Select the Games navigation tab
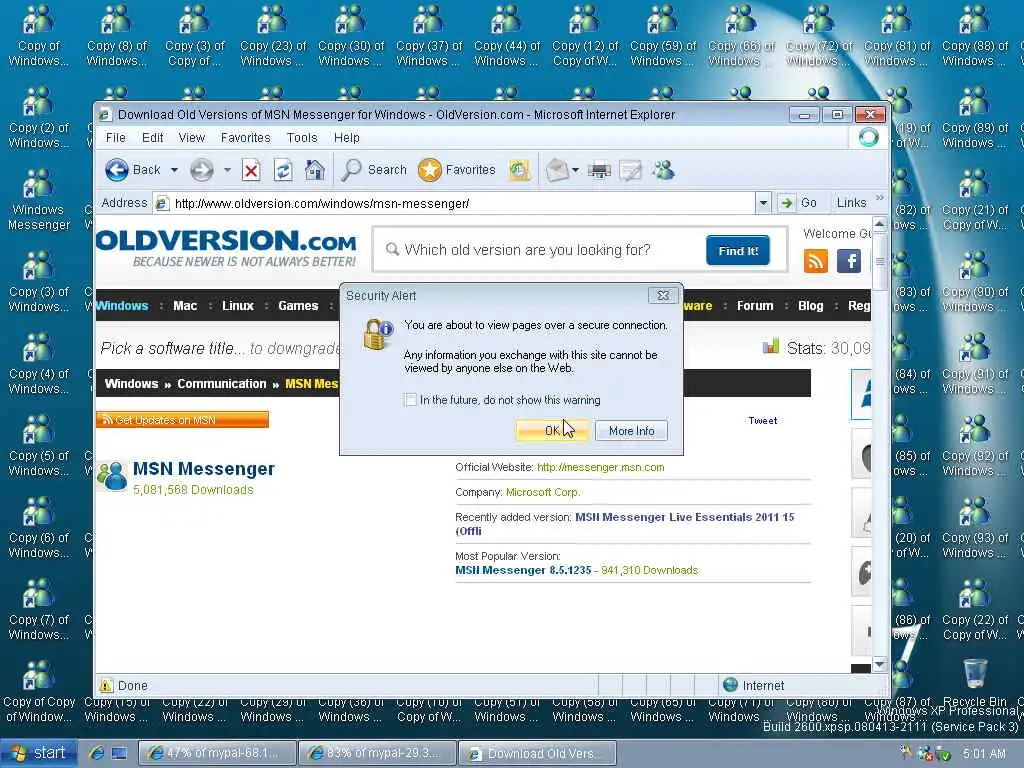Image resolution: width=1024 pixels, height=768 pixels. pos(298,306)
